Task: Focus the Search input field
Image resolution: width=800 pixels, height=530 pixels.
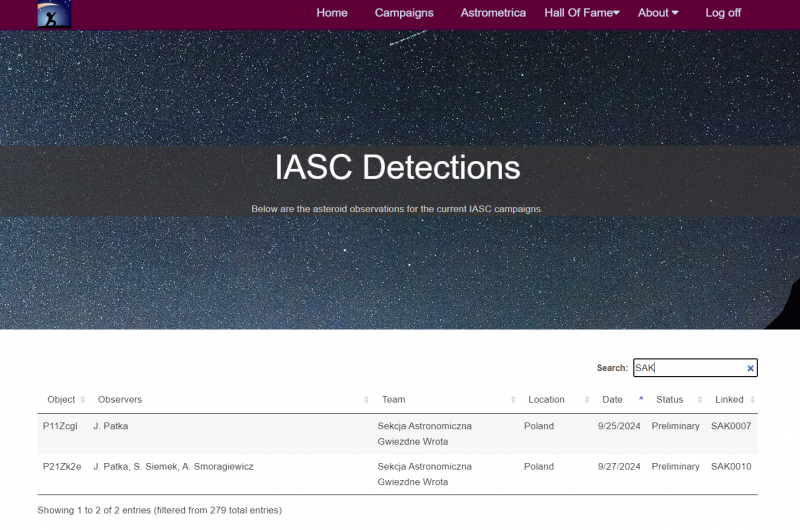Action: pyautogui.click(x=688, y=368)
